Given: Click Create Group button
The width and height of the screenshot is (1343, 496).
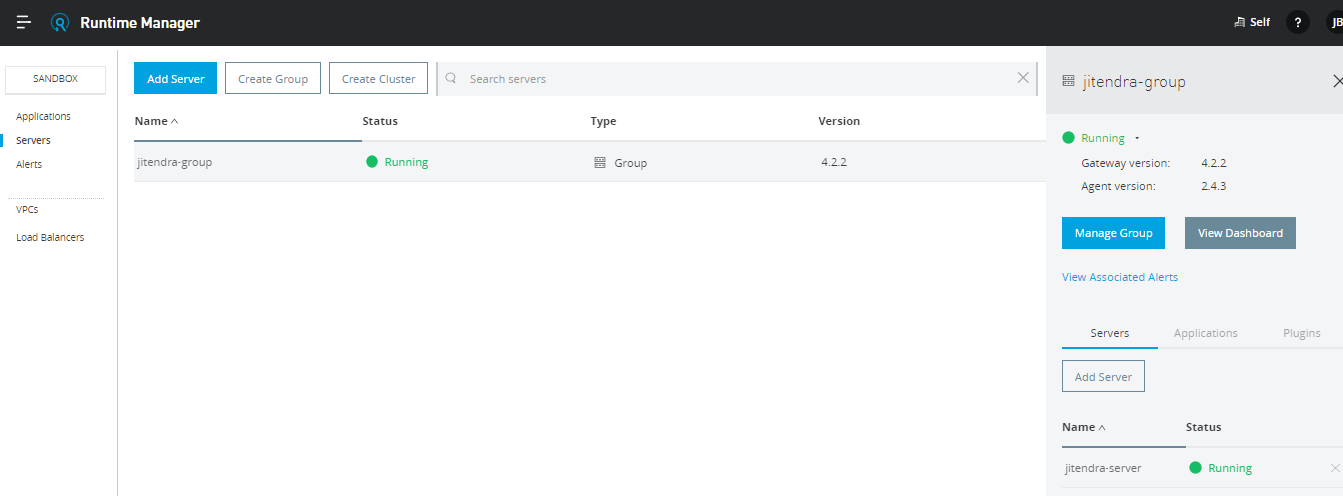Looking at the screenshot, I should click(273, 78).
